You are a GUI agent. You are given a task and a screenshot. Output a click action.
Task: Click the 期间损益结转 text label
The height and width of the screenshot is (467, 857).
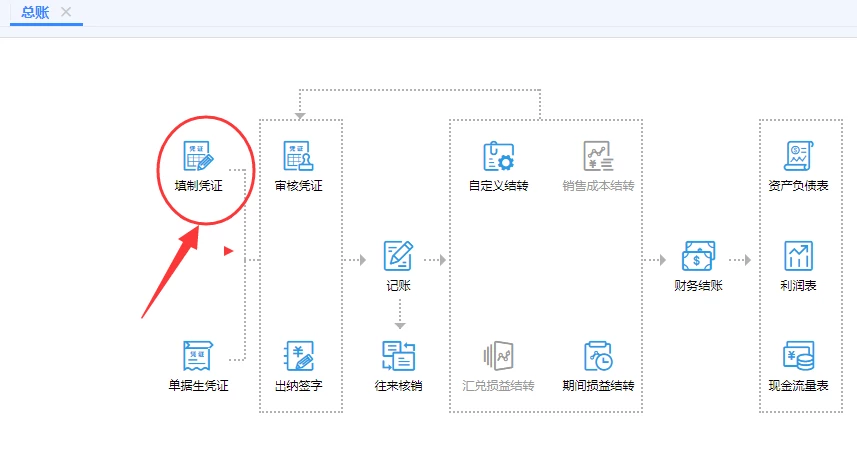pyautogui.click(x=598, y=385)
